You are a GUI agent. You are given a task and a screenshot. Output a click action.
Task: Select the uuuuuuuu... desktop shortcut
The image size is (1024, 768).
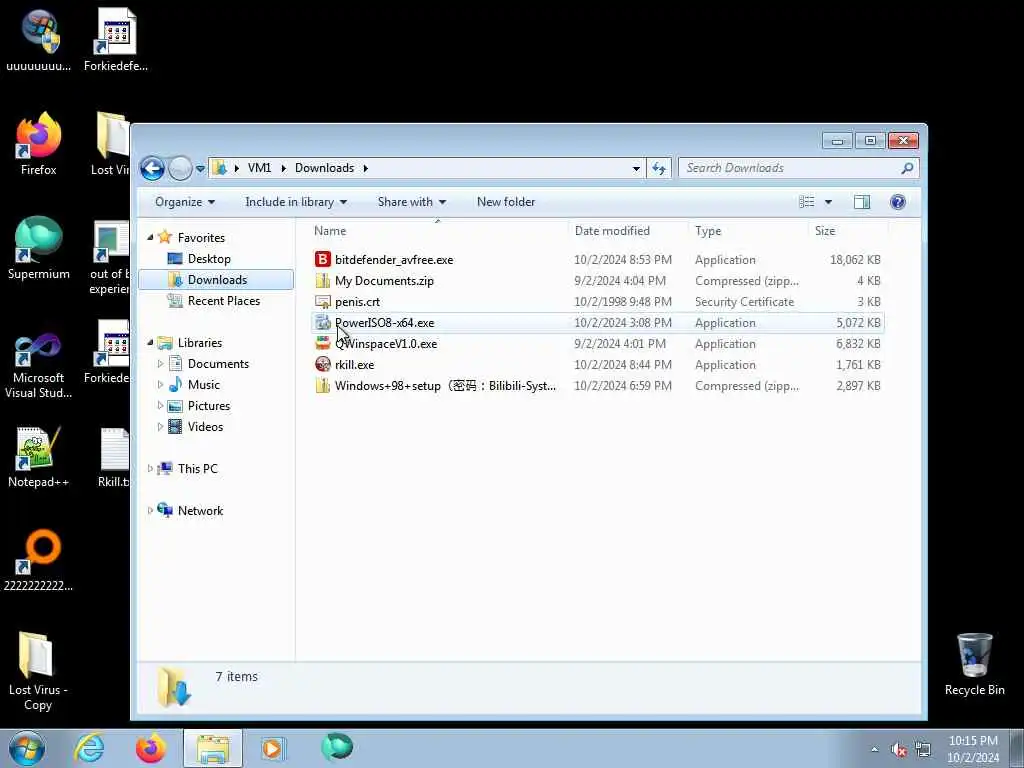point(39,39)
